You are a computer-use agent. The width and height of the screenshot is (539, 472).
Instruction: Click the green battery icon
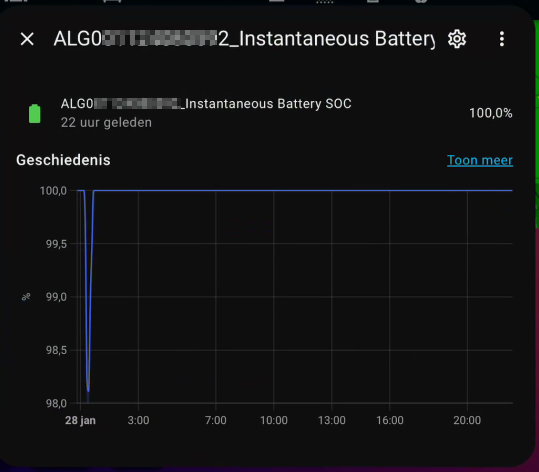tap(34, 113)
